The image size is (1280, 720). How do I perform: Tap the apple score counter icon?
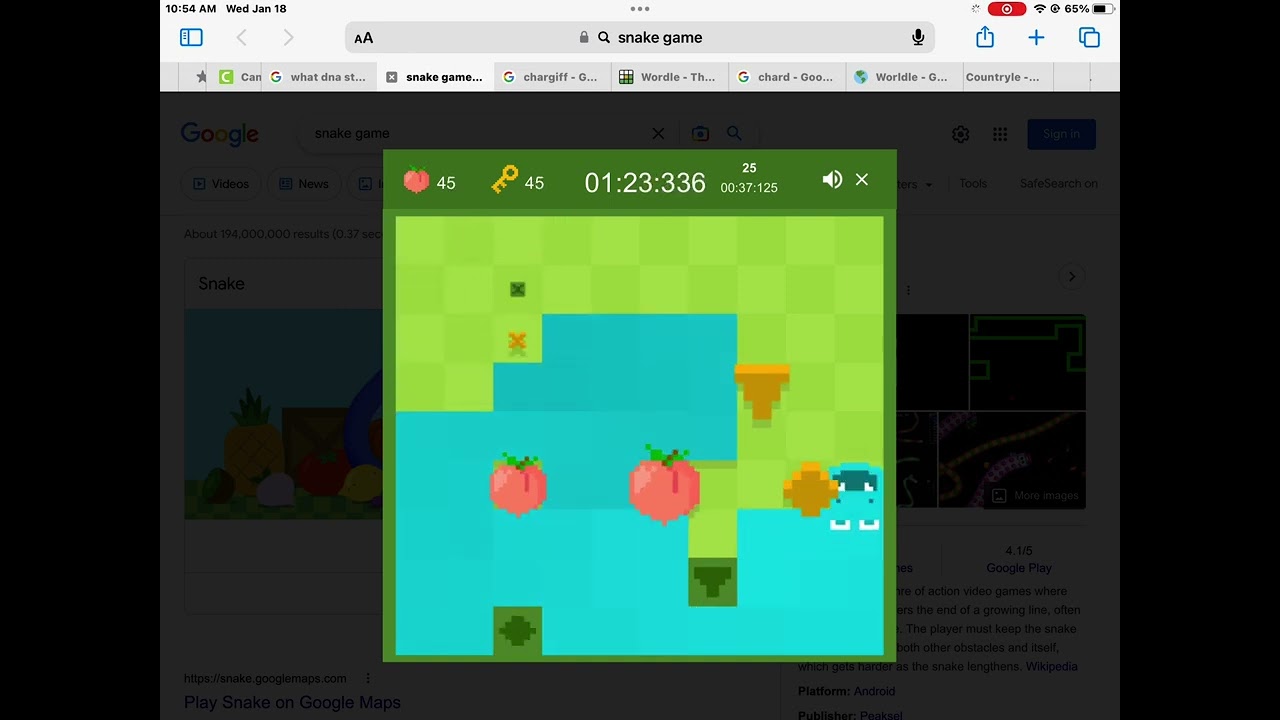416,180
